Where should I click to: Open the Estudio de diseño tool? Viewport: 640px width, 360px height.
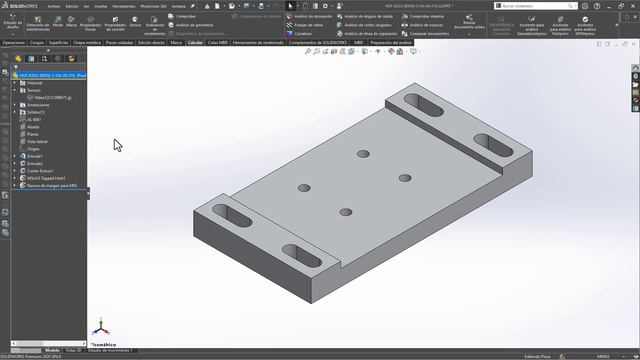click(x=13, y=22)
